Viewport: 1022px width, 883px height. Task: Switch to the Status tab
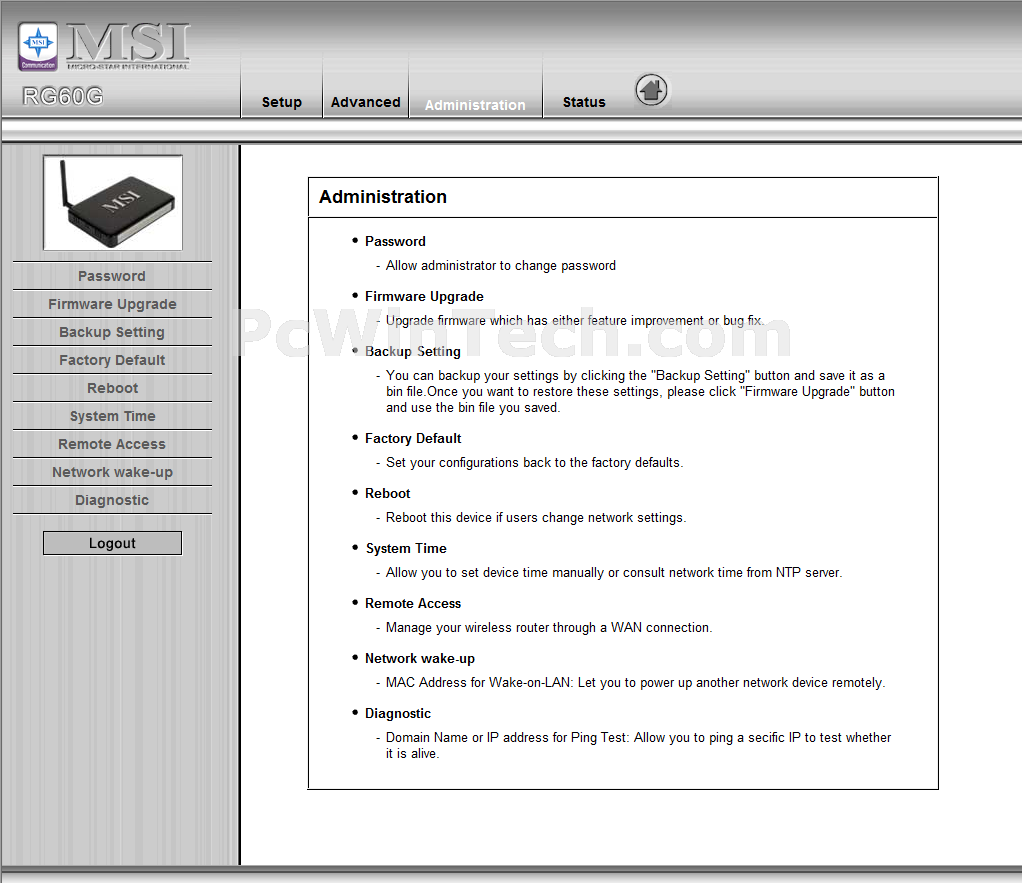pyautogui.click(x=584, y=102)
